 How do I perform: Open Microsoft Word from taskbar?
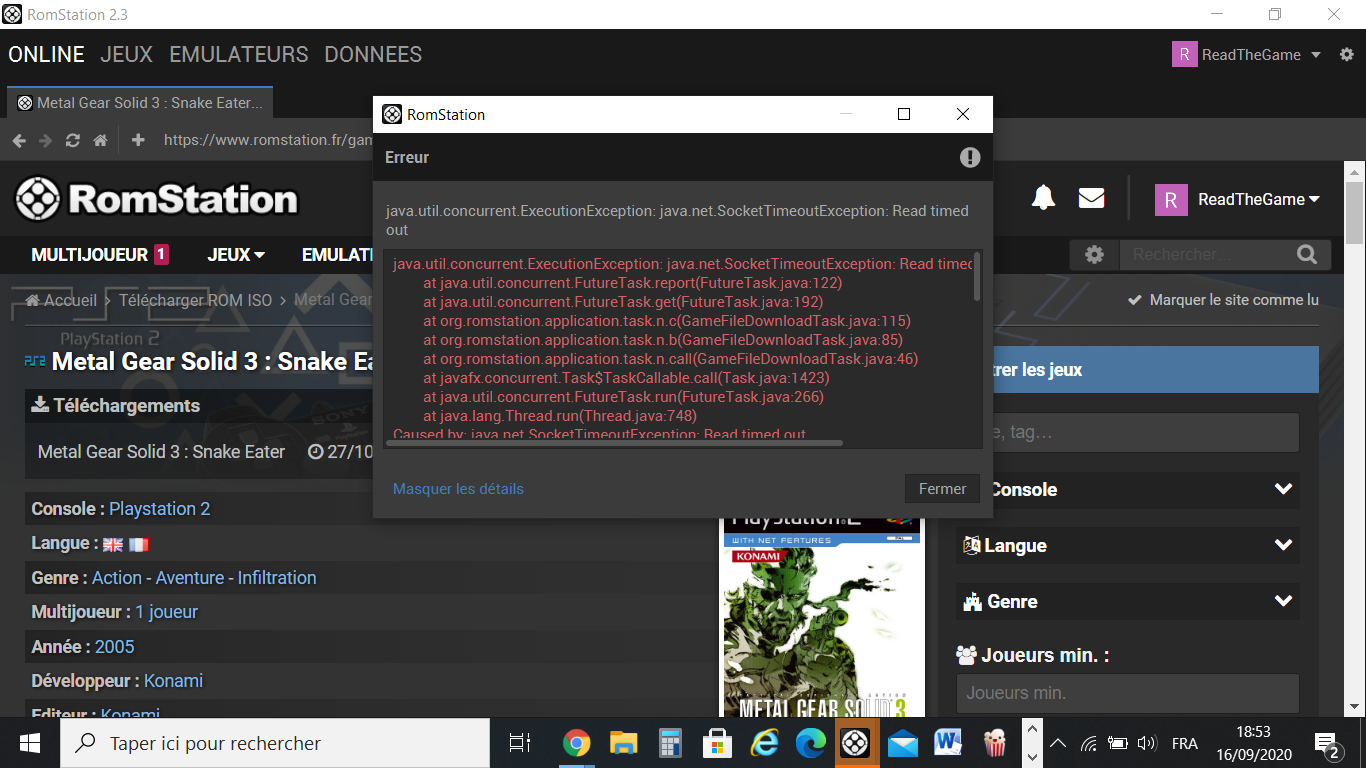pyautogui.click(x=948, y=743)
